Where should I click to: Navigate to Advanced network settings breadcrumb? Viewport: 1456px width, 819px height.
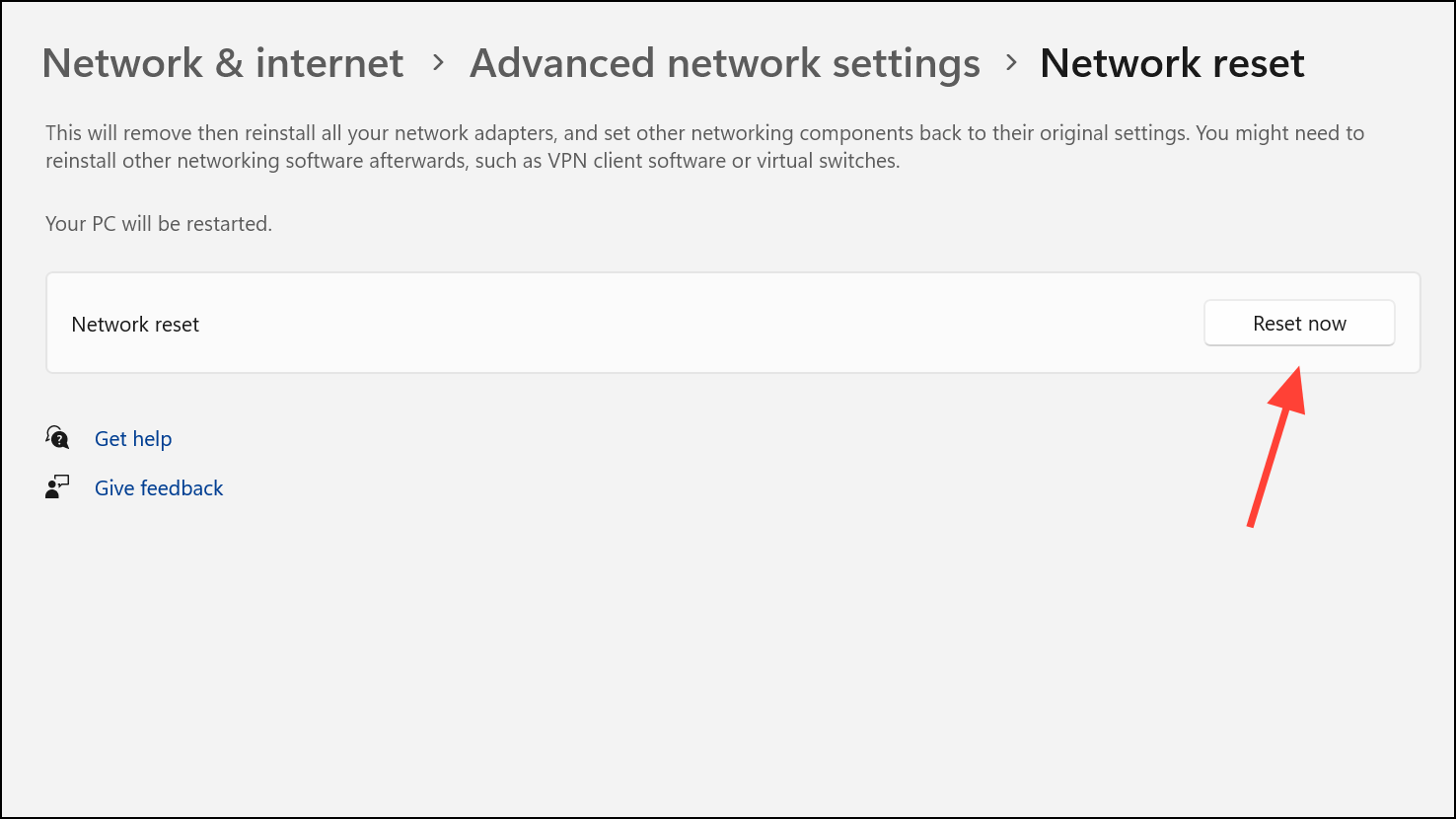tap(725, 64)
